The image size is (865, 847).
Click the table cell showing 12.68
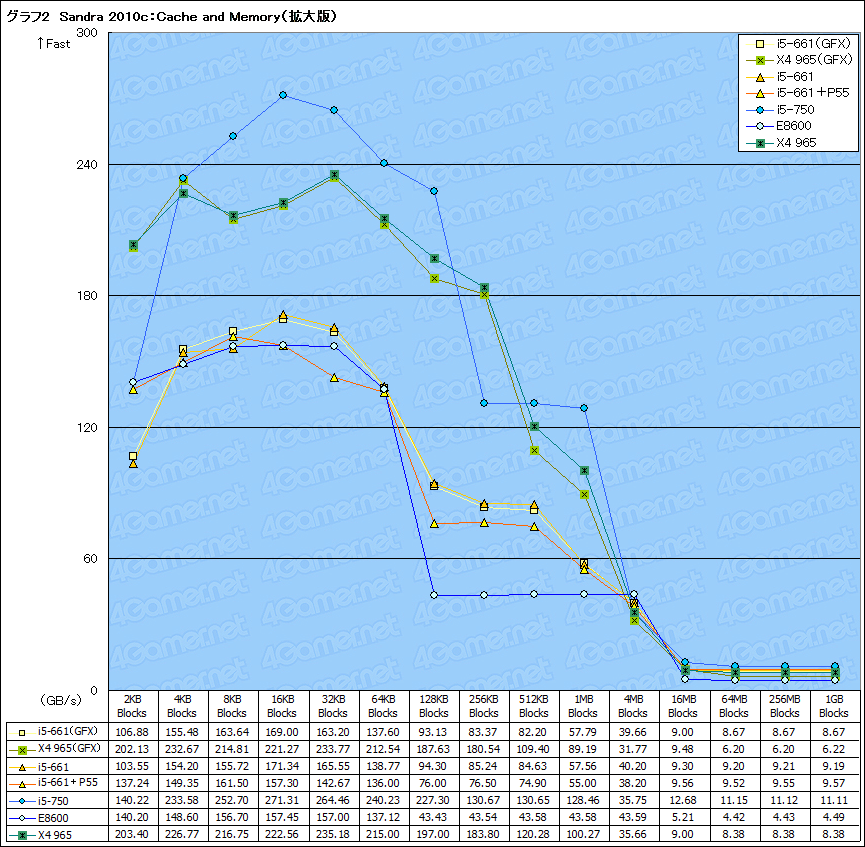(684, 800)
